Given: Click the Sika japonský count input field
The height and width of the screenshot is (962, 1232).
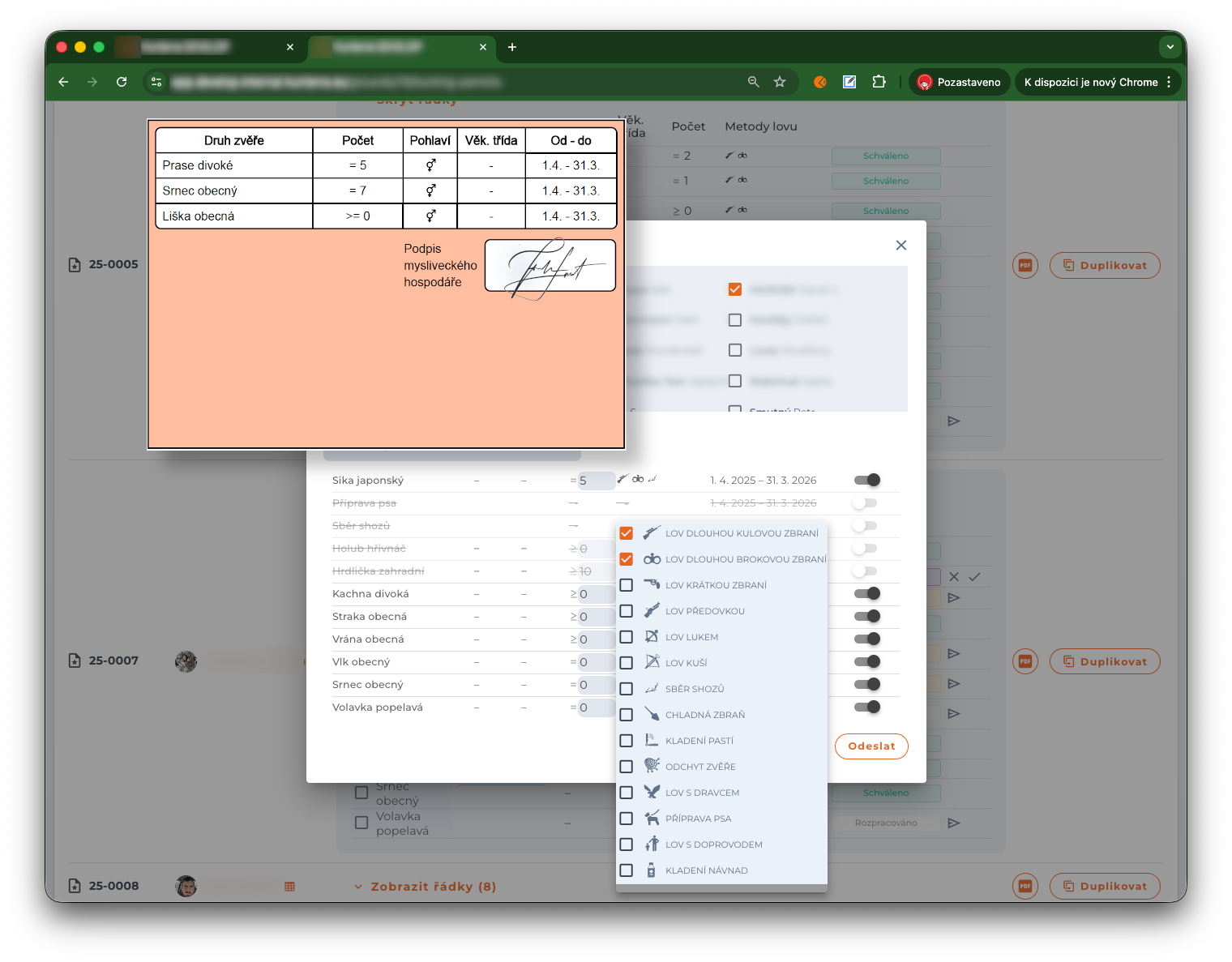Looking at the screenshot, I should click(596, 481).
